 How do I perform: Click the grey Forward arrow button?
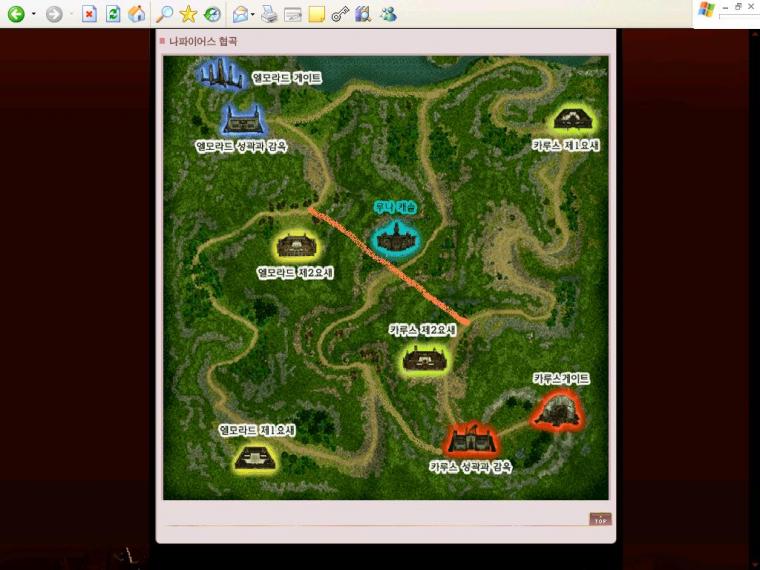pos(54,14)
